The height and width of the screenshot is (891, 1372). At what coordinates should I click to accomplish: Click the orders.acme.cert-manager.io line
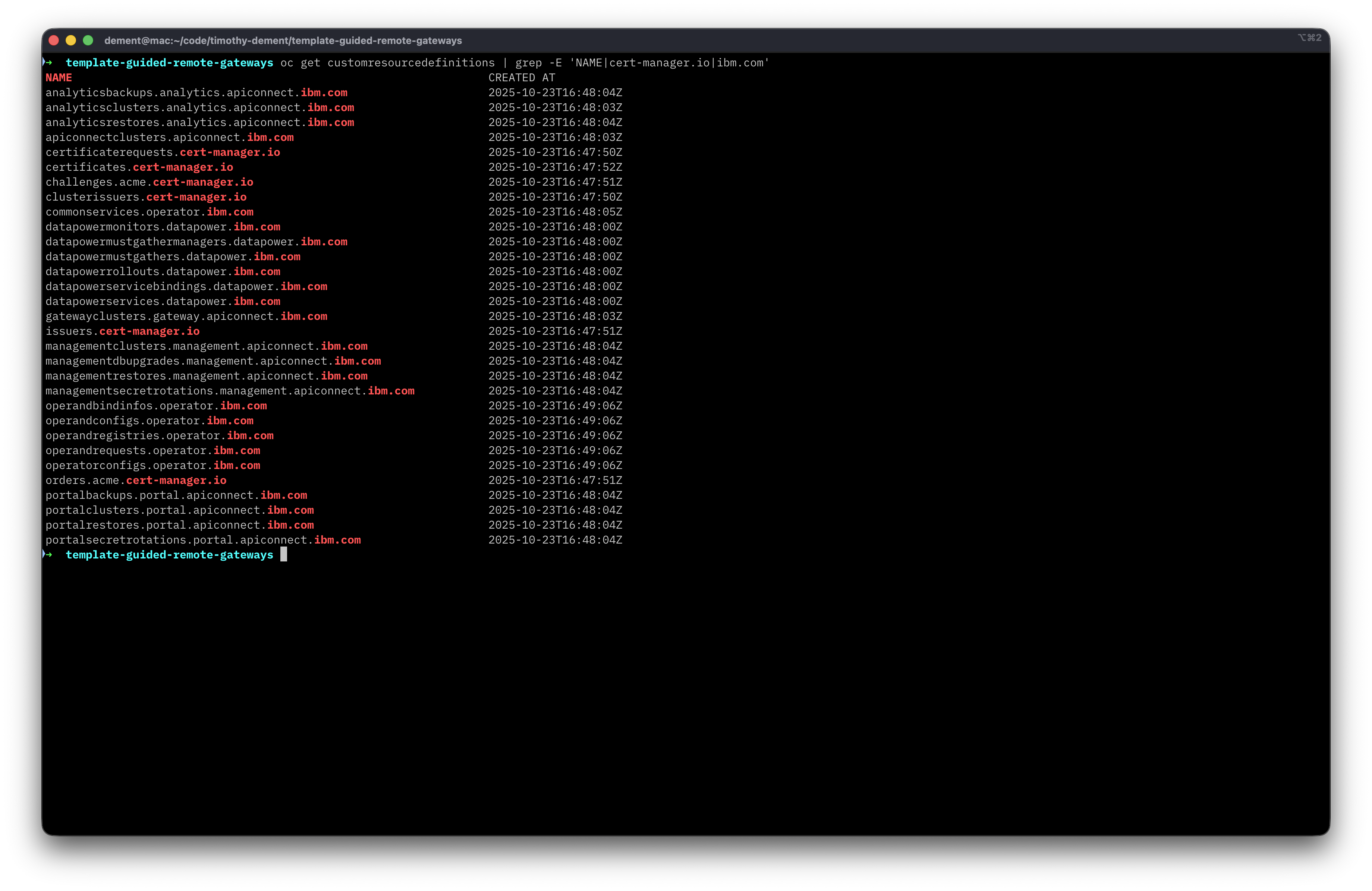click(x=135, y=480)
